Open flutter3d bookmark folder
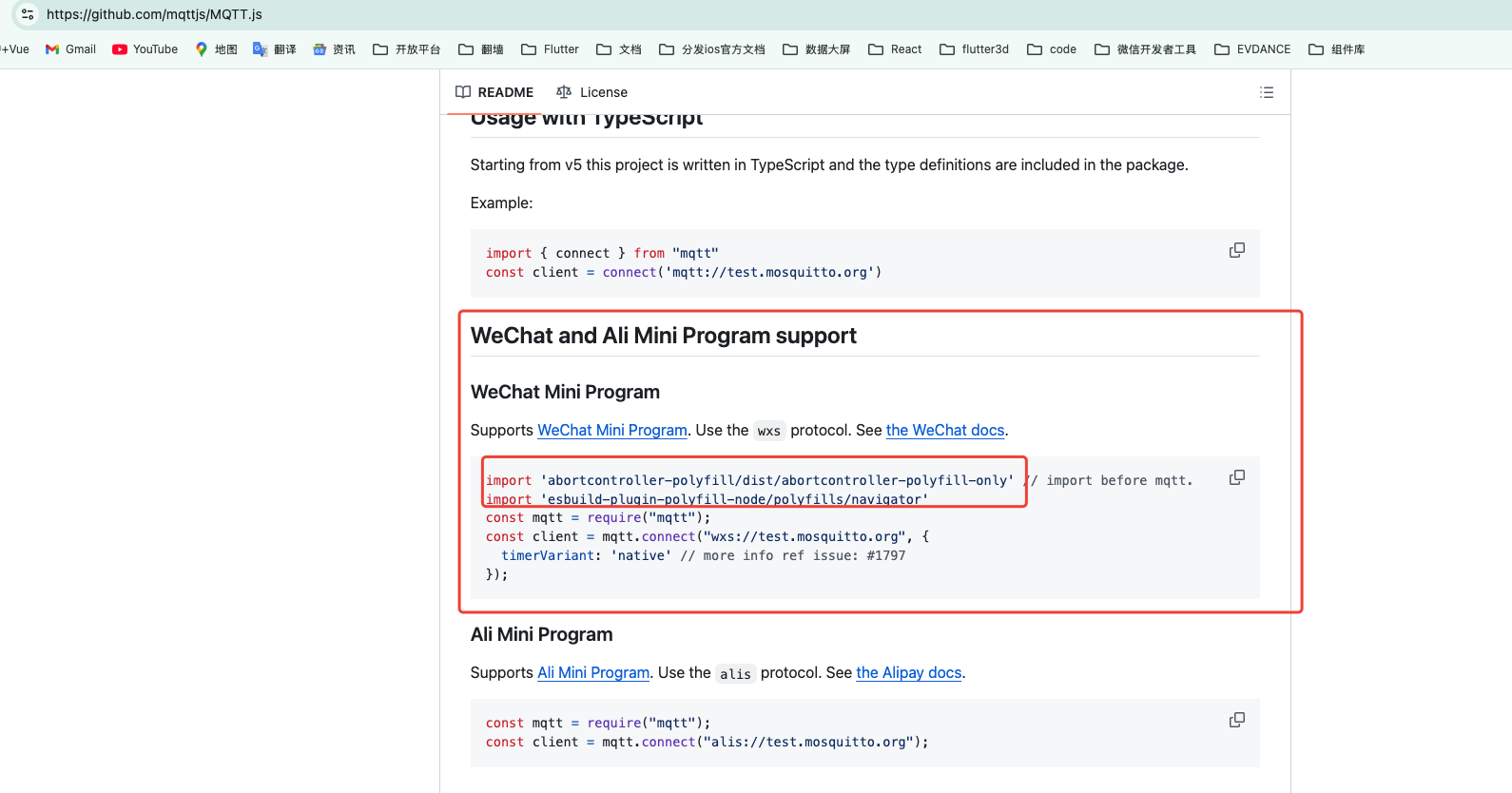This screenshot has height=793, width=1512. click(x=975, y=49)
